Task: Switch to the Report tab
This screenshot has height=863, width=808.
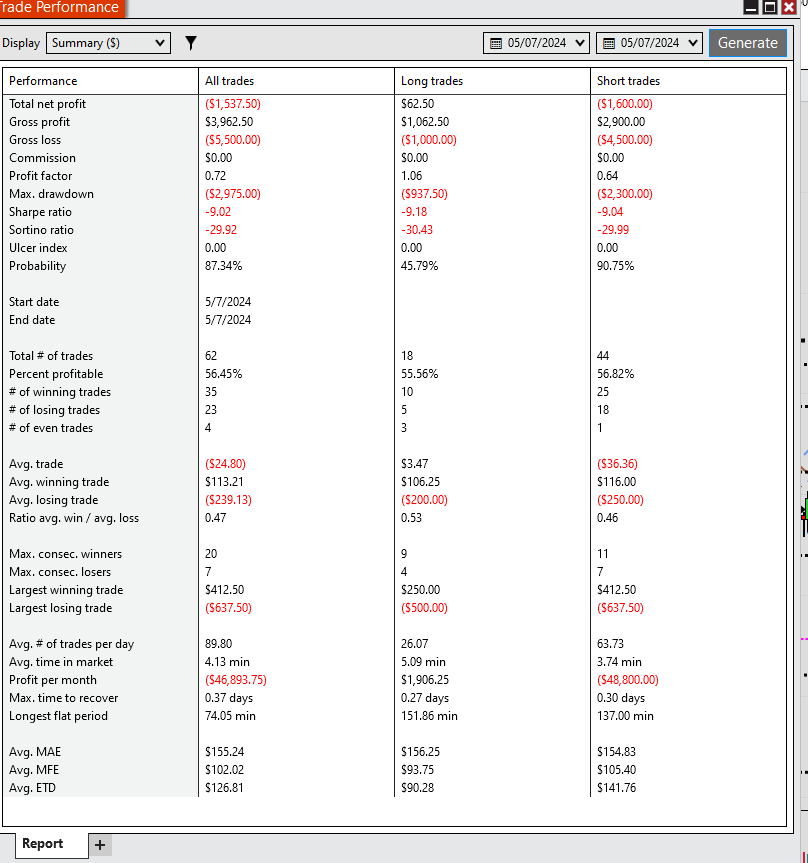Action: tap(43, 844)
